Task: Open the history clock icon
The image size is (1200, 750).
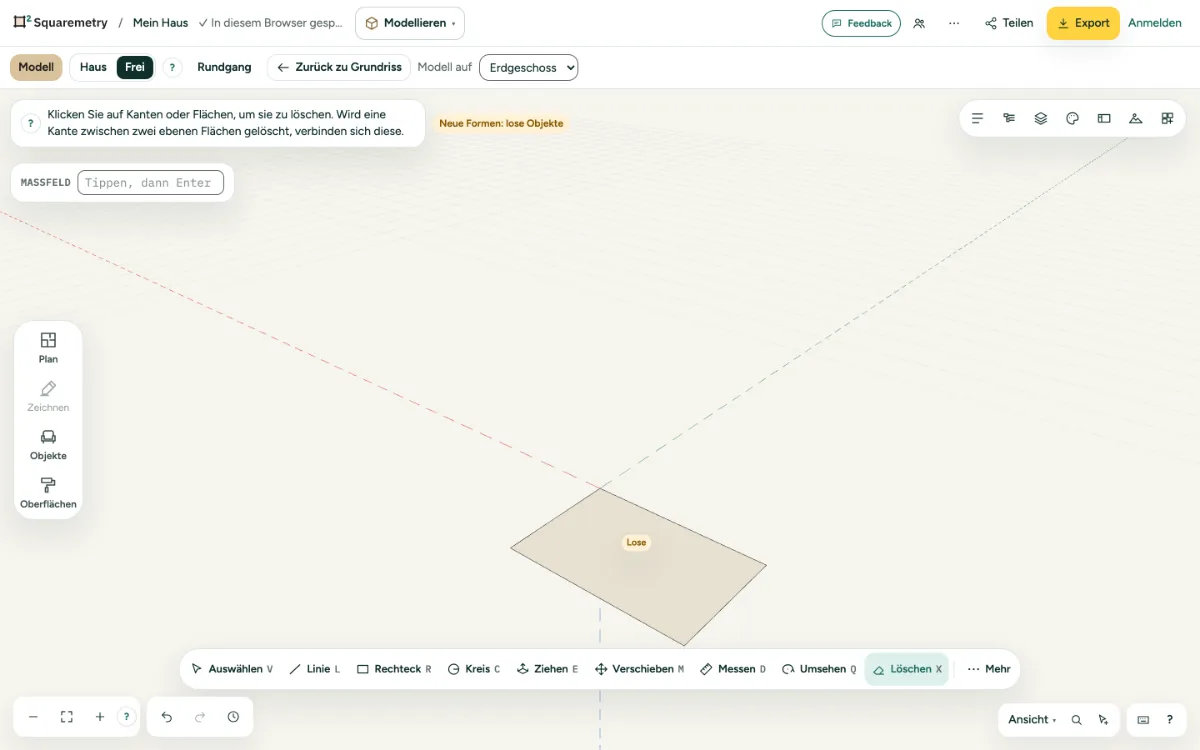Action: click(233, 717)
